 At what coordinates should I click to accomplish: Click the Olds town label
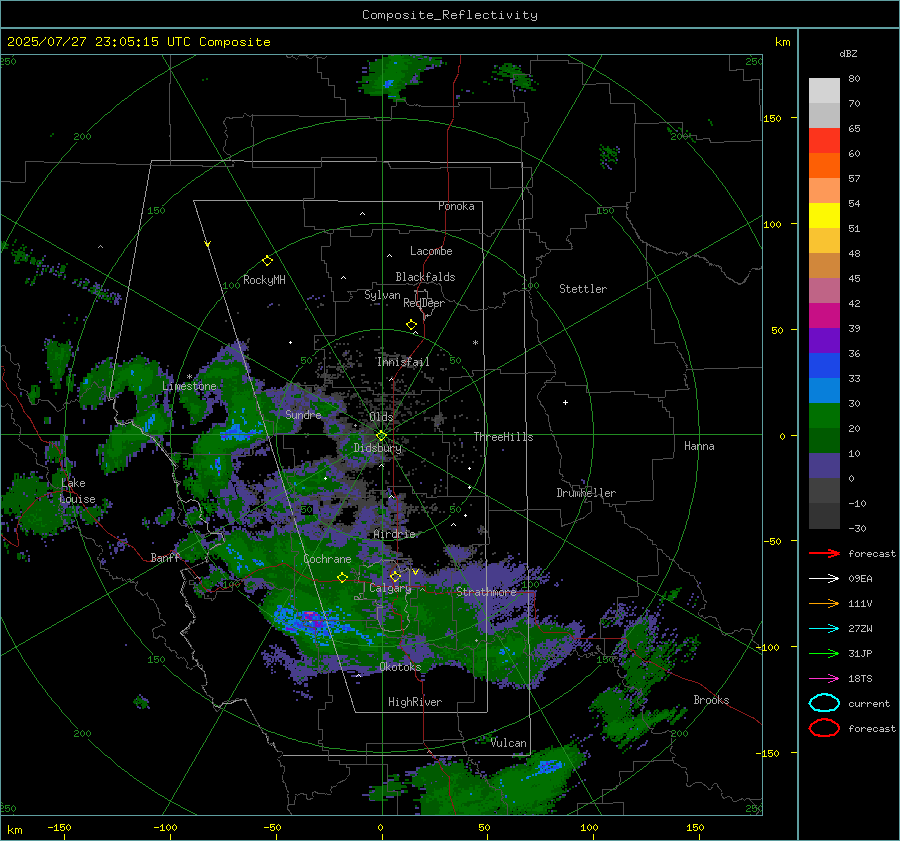(x=381, y=417)
